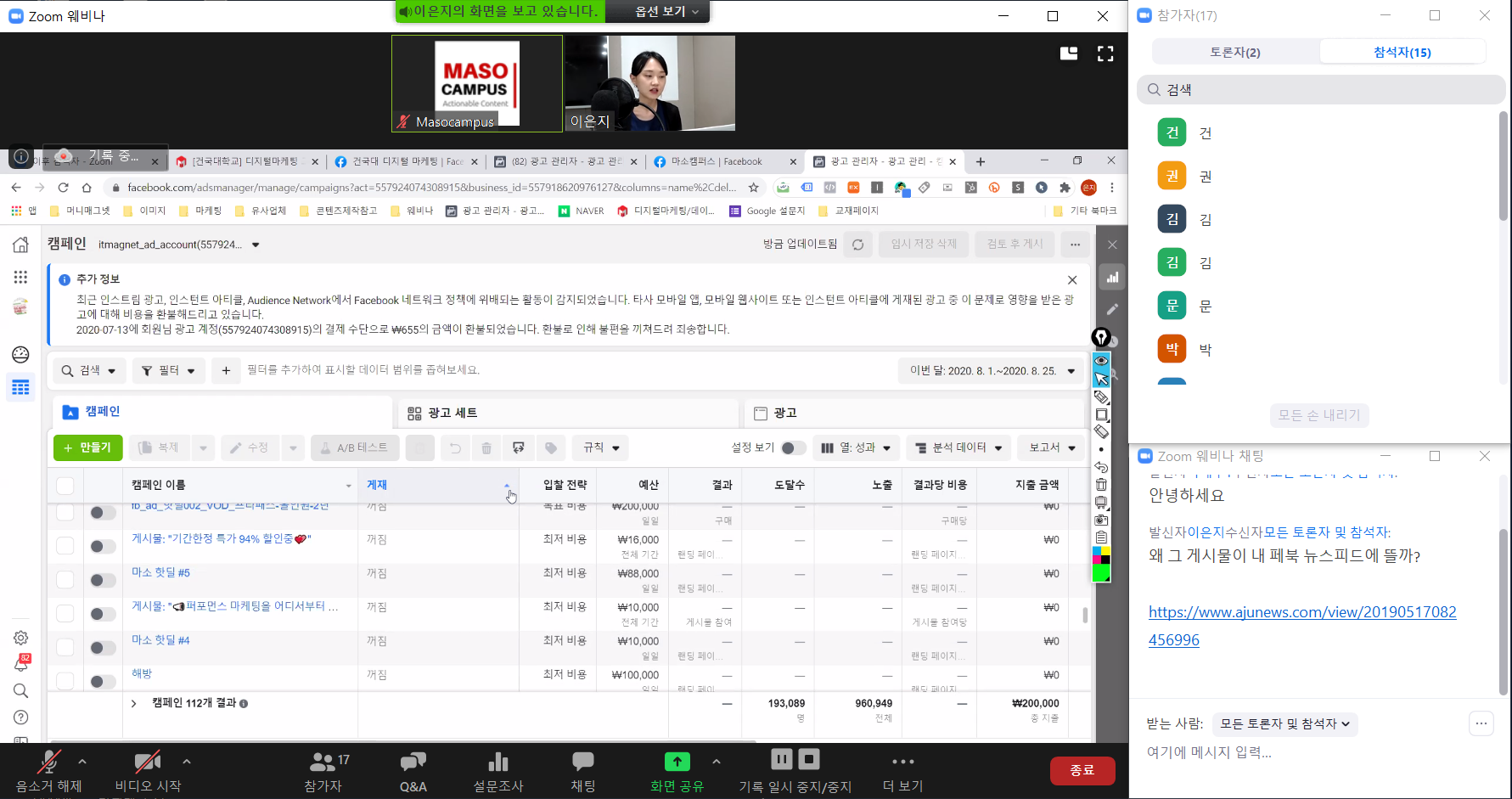The image size is (1512, 799).
Task: Enter full screen mode in Zoom
Action: pyautogui.click(x=1105, y=54)
